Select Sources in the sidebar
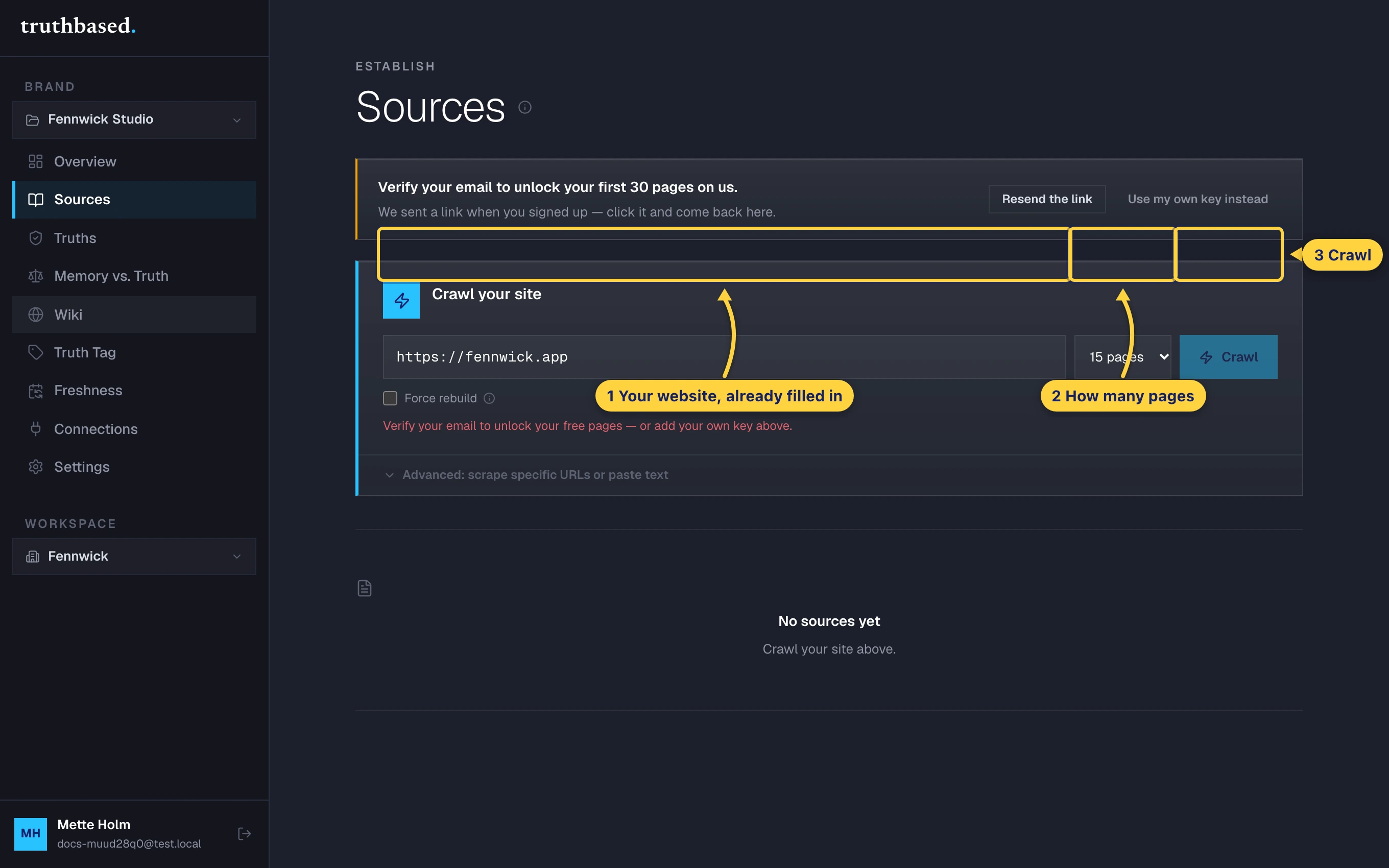 click(x=134, y=199)
